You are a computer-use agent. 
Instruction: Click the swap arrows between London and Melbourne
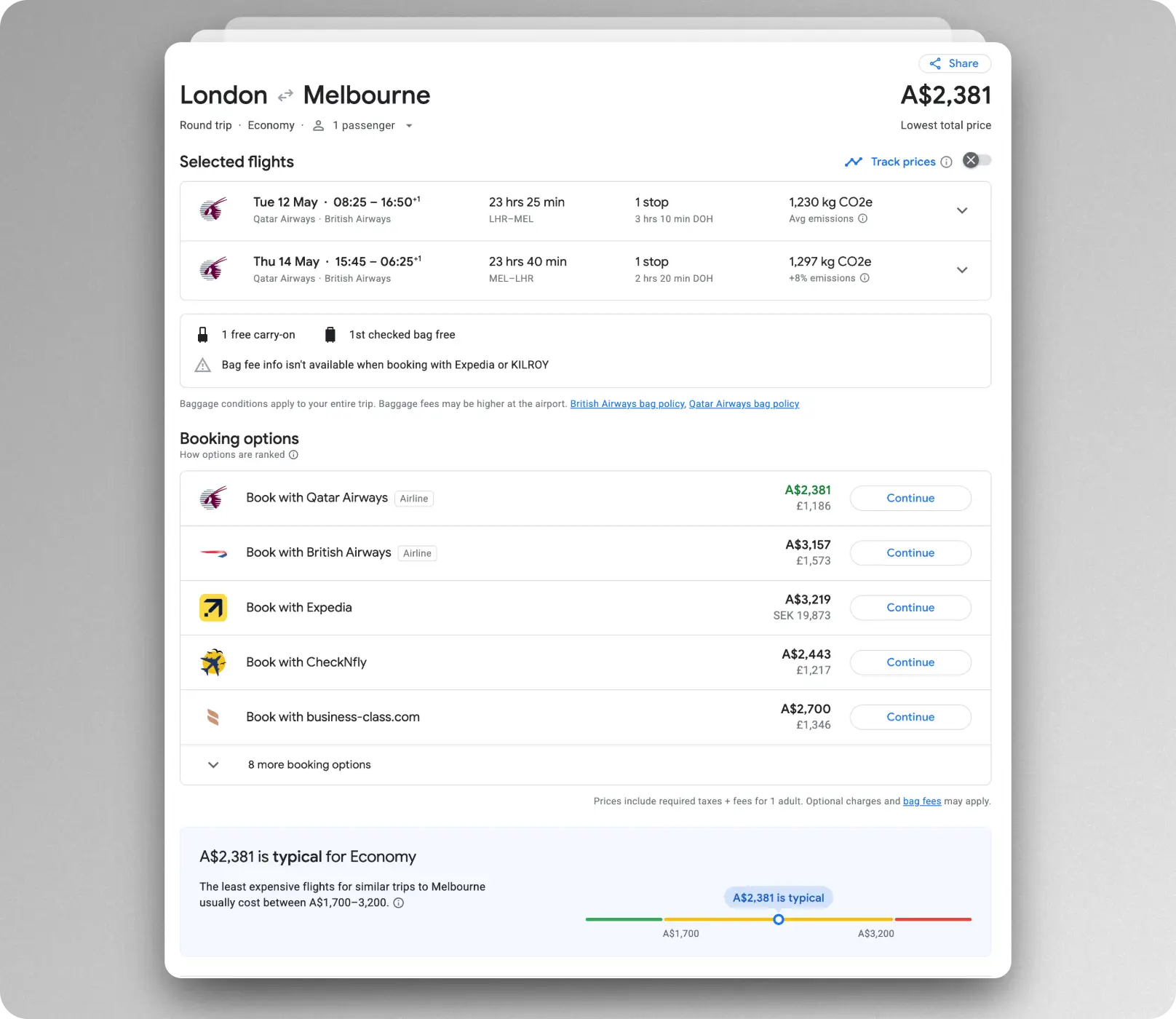point(285,95)
